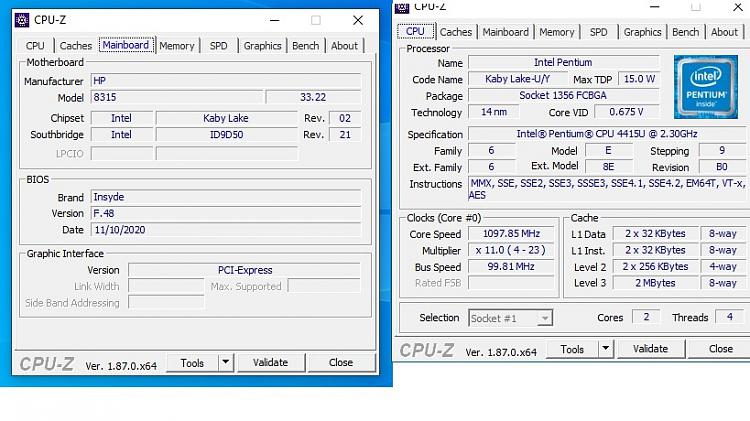This screenshot has width=750, height=421.
Task: Click Max TDP value 15.0 W
Action: [639, 79]
